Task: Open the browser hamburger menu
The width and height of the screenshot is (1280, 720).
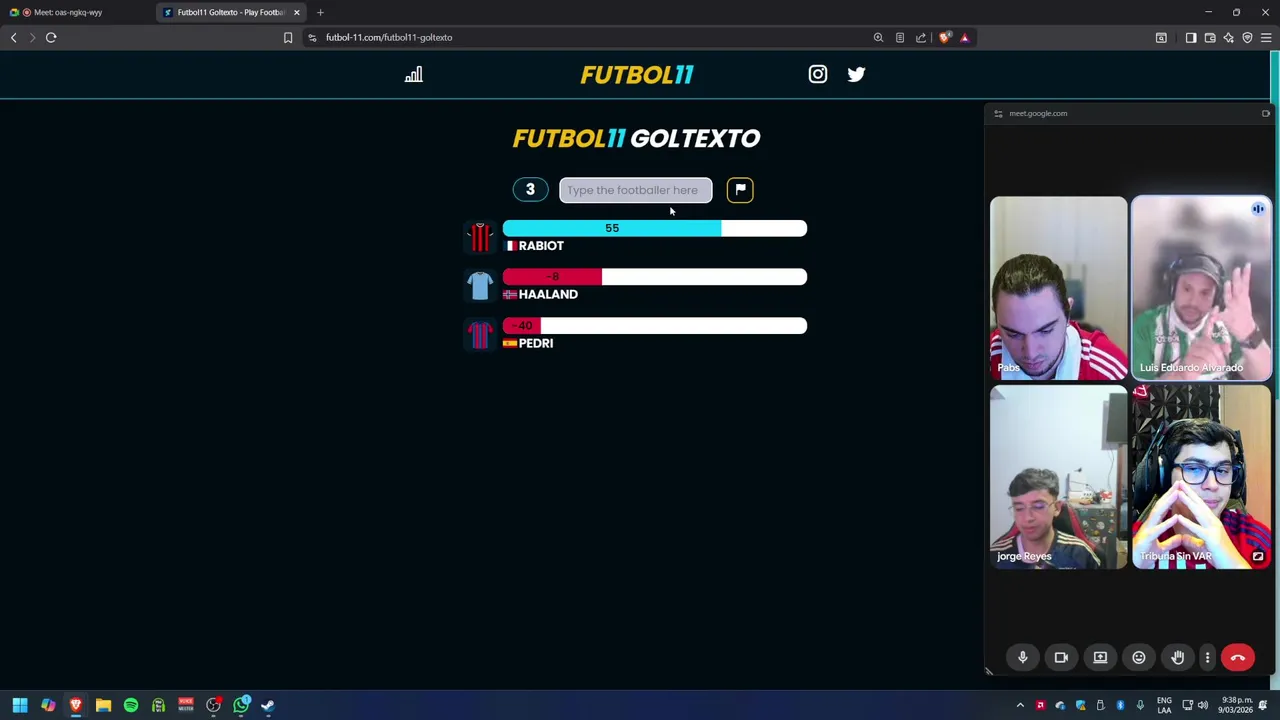Action: 1266,38
